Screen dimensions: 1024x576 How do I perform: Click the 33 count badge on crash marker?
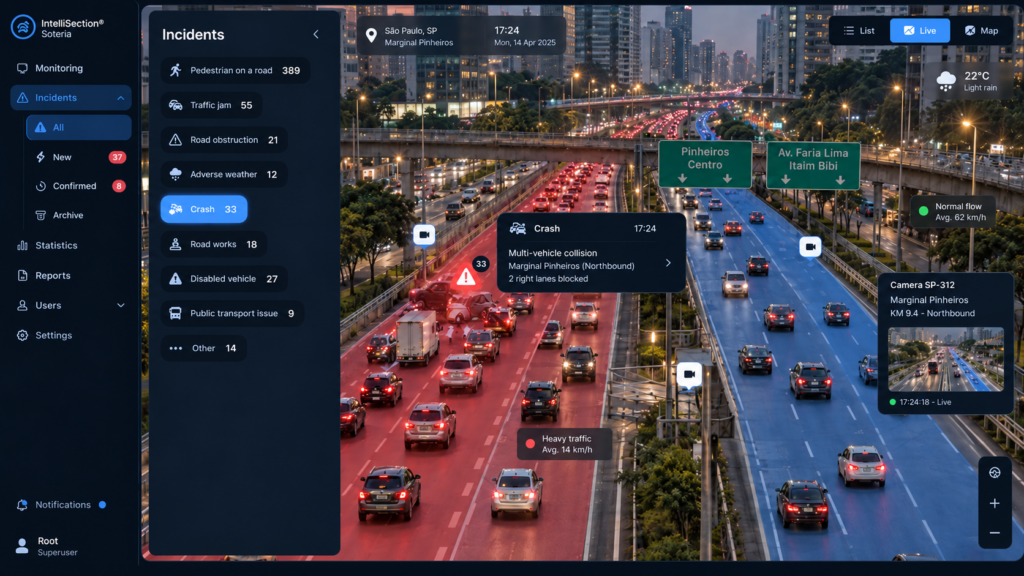(481, 264)
